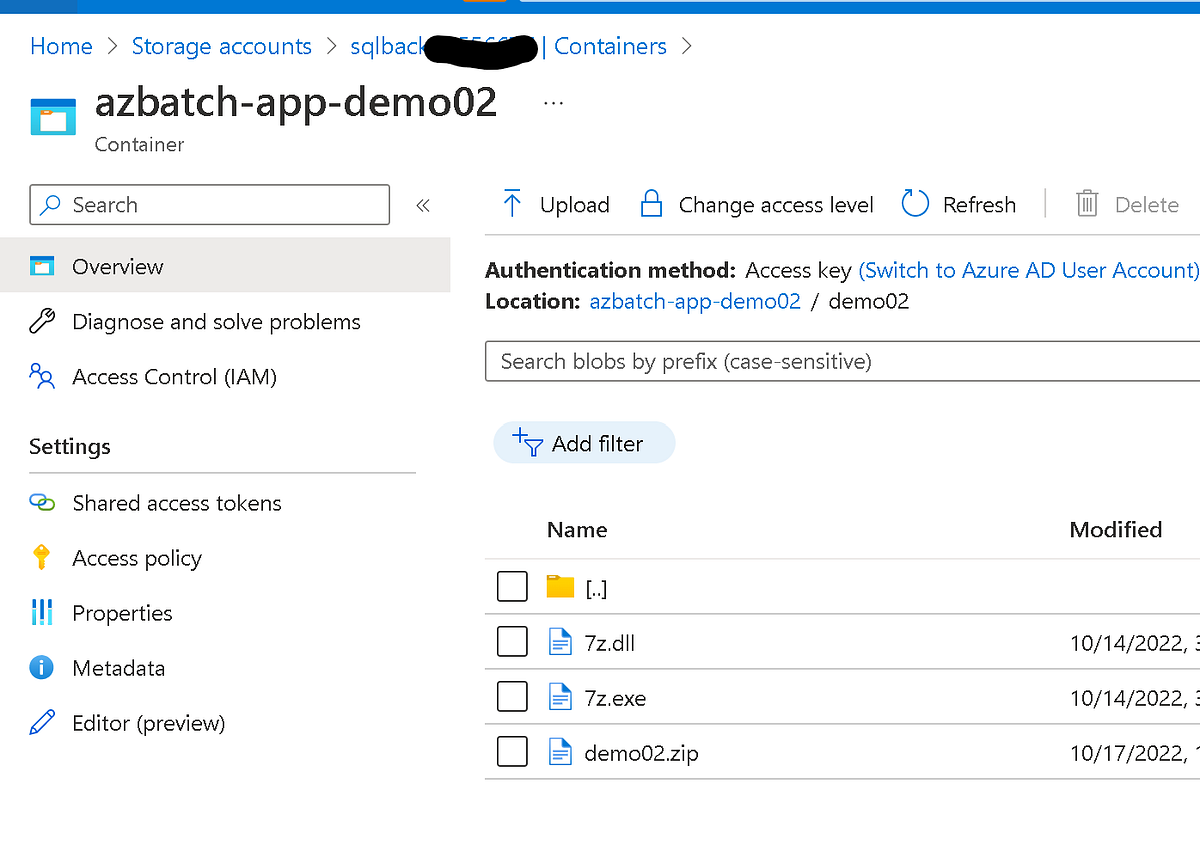Click the Change access level lock icon
Screen dimensions: 1200x846
(x=652, y=203)
